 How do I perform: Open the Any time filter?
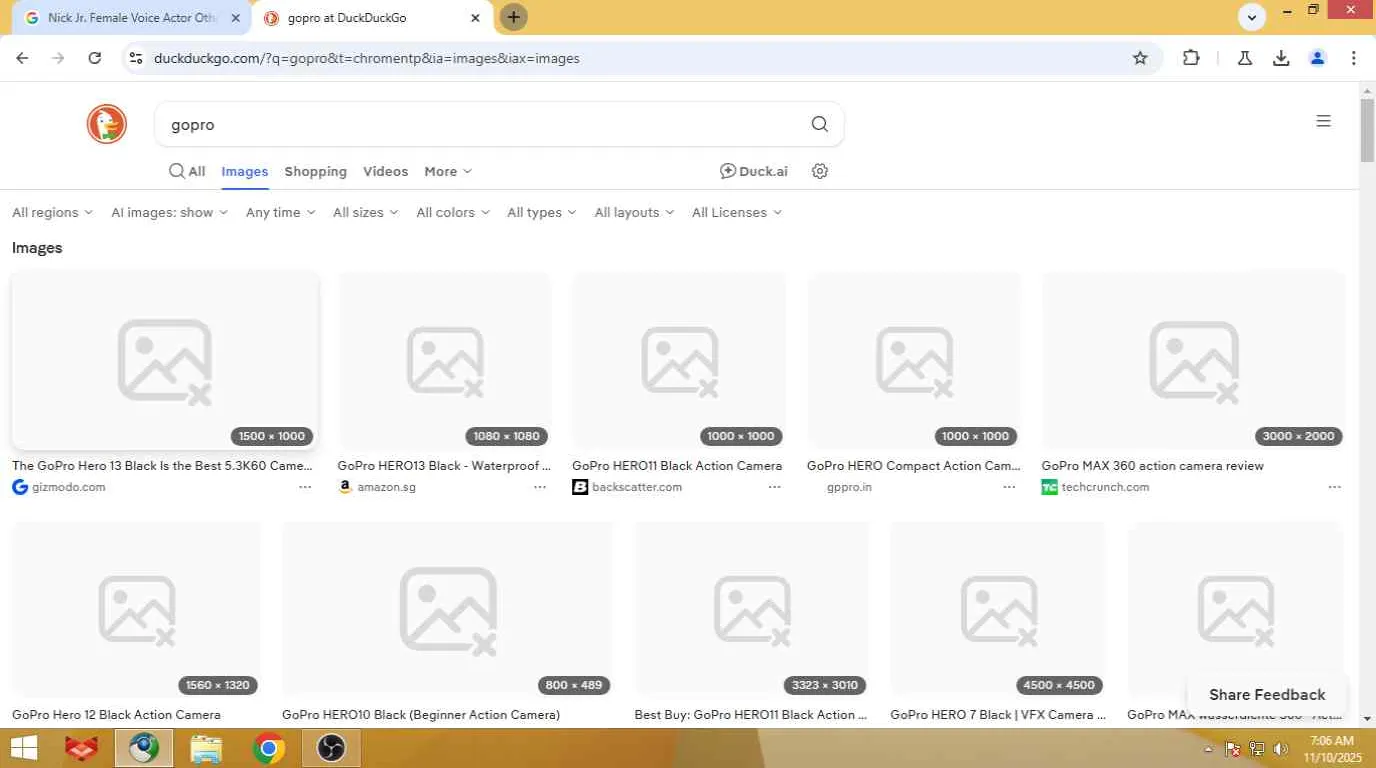pyautogui.click(x=281, y=212)
